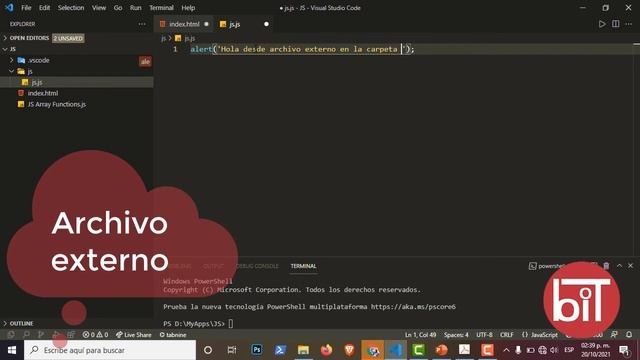Open Firefox from the taskbar
The image size is (640, 360).
point(326,350)
